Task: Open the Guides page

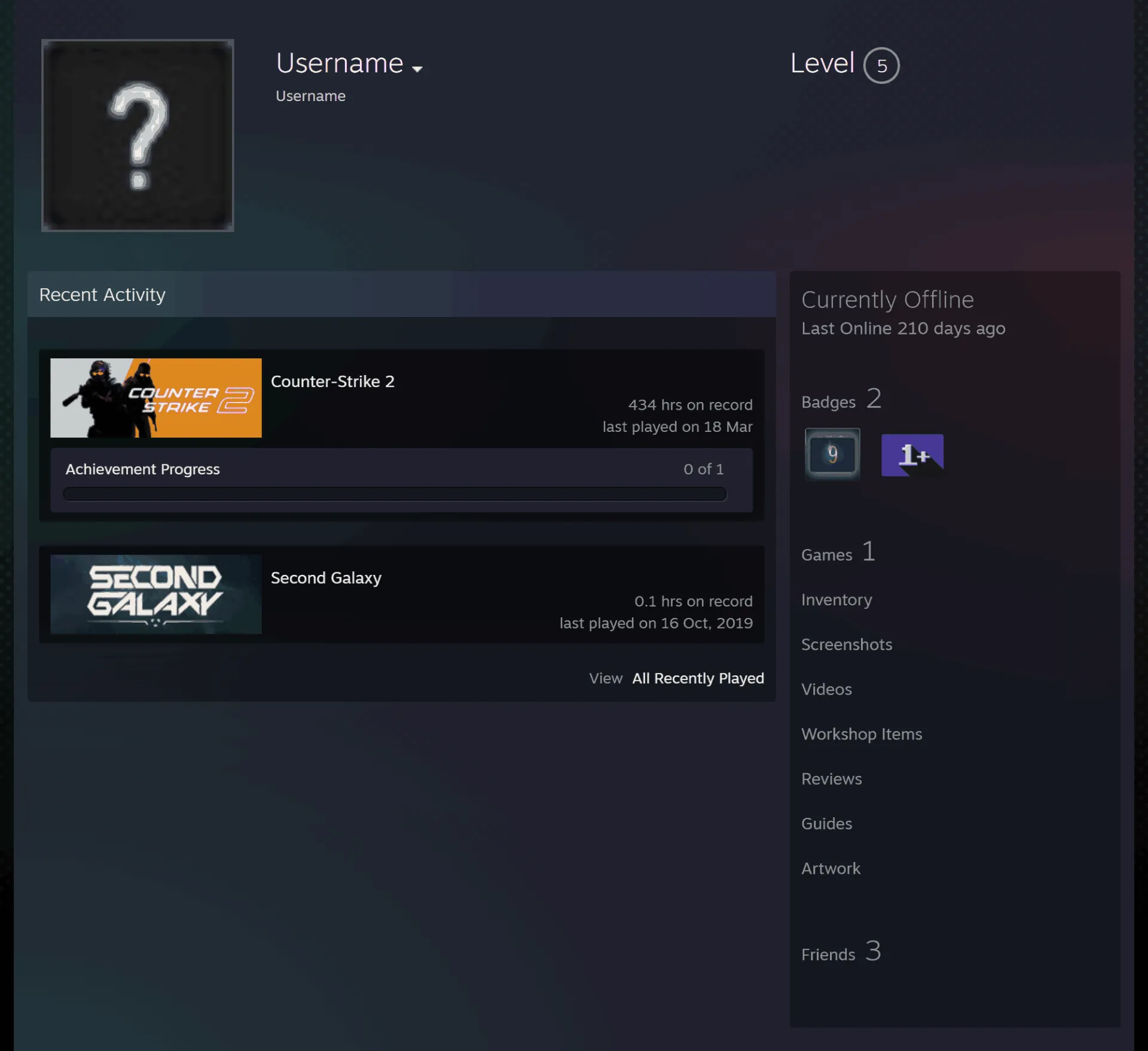Action: [x=827, y=824]
